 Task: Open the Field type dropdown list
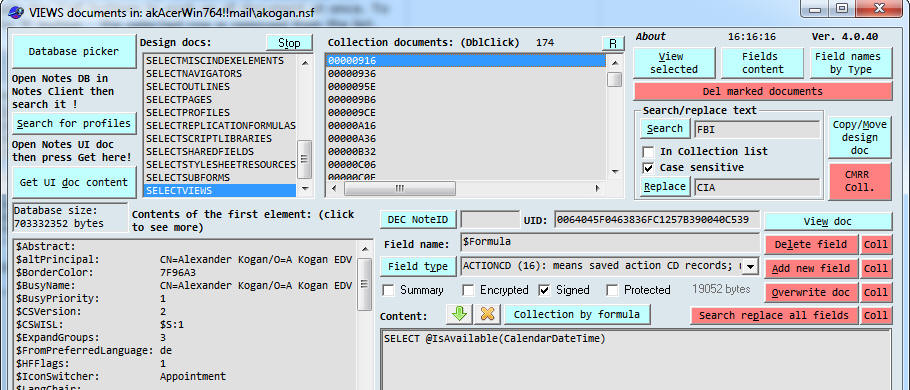click(750, 266)
